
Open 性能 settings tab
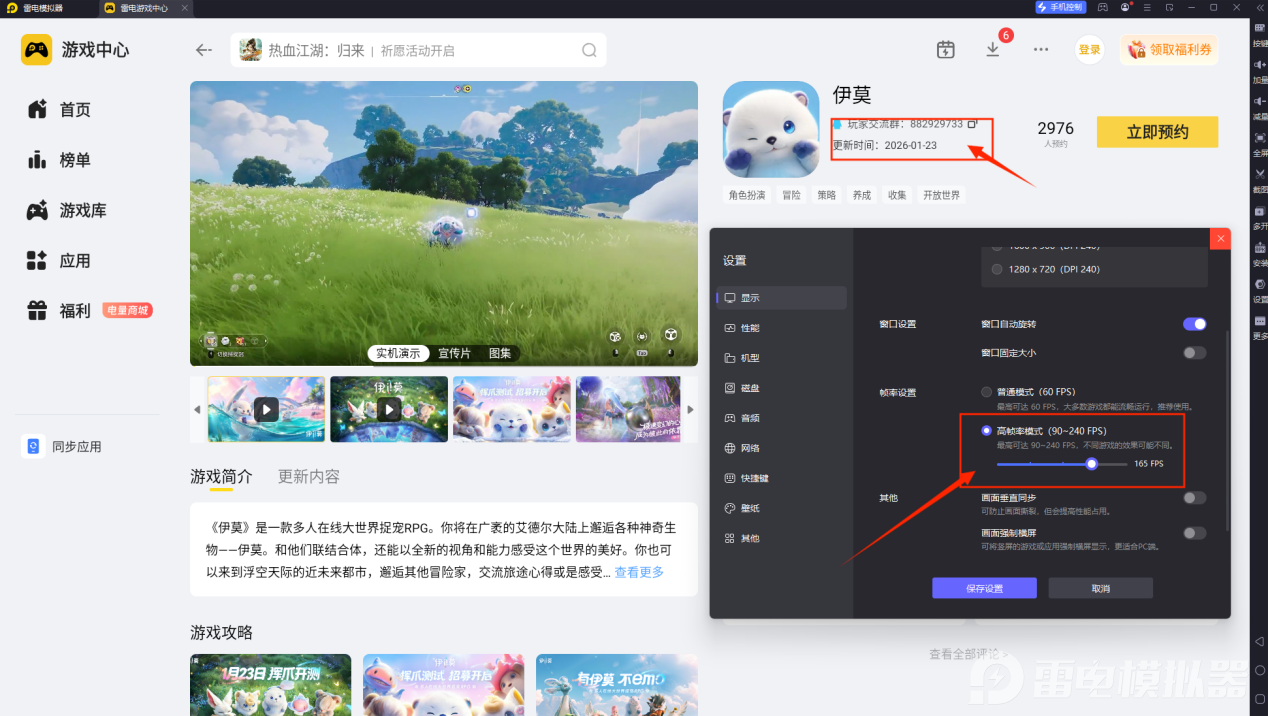tap(781, 328)
